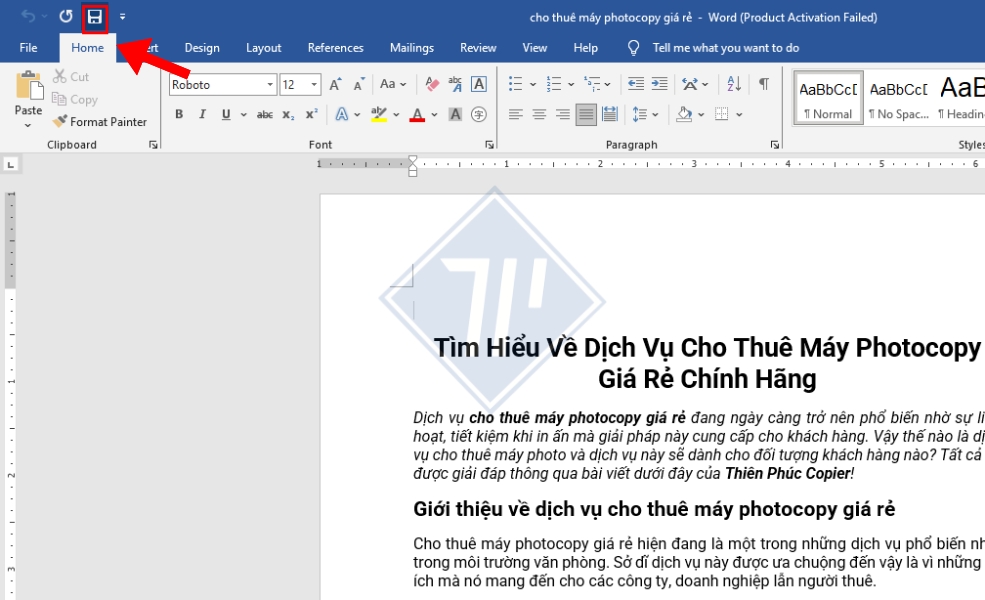
Task: Switch to the References tab
Action: (335, 48)
